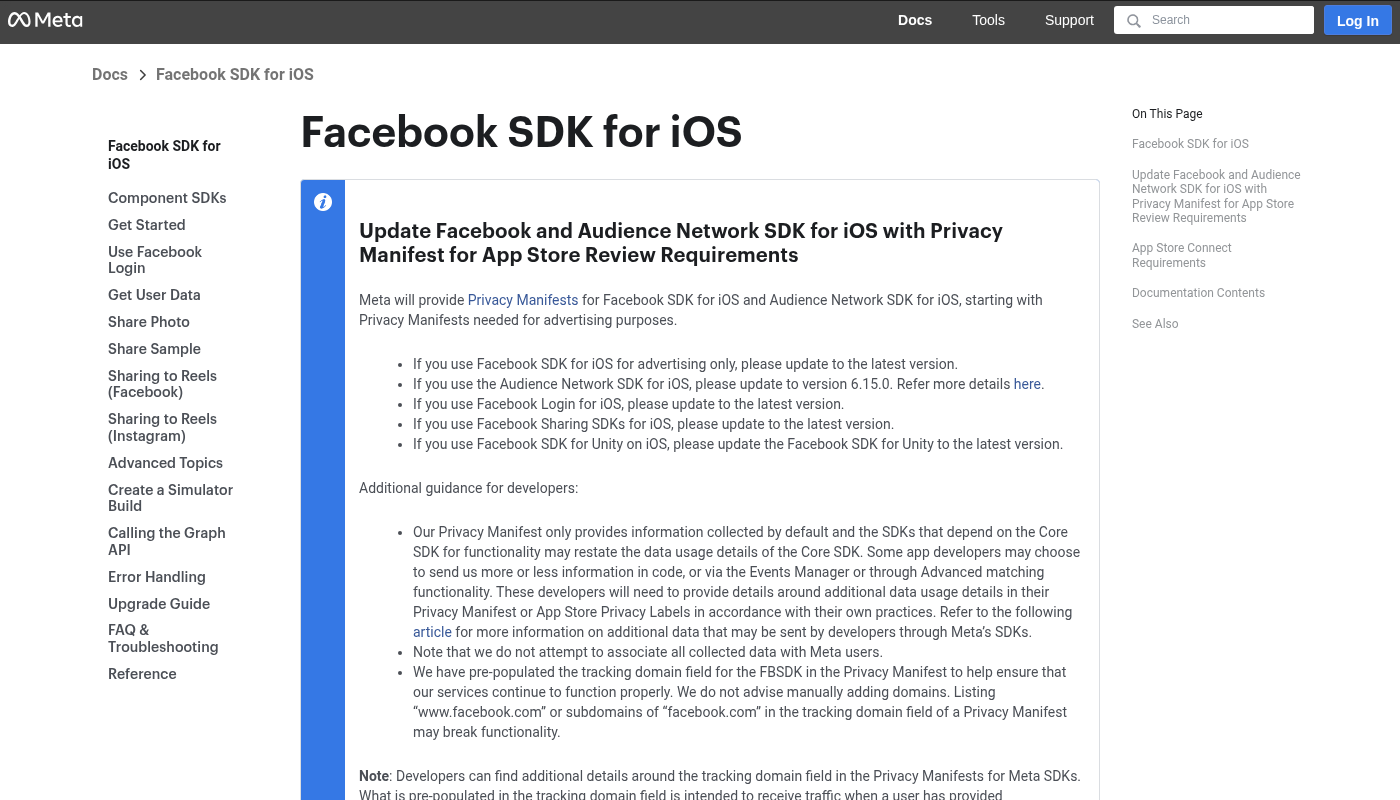Expand Advanced Topics in the sidebar
The width and height of the screenshot is (1400, 800).
pyautogui.click(x=165, y=463)
